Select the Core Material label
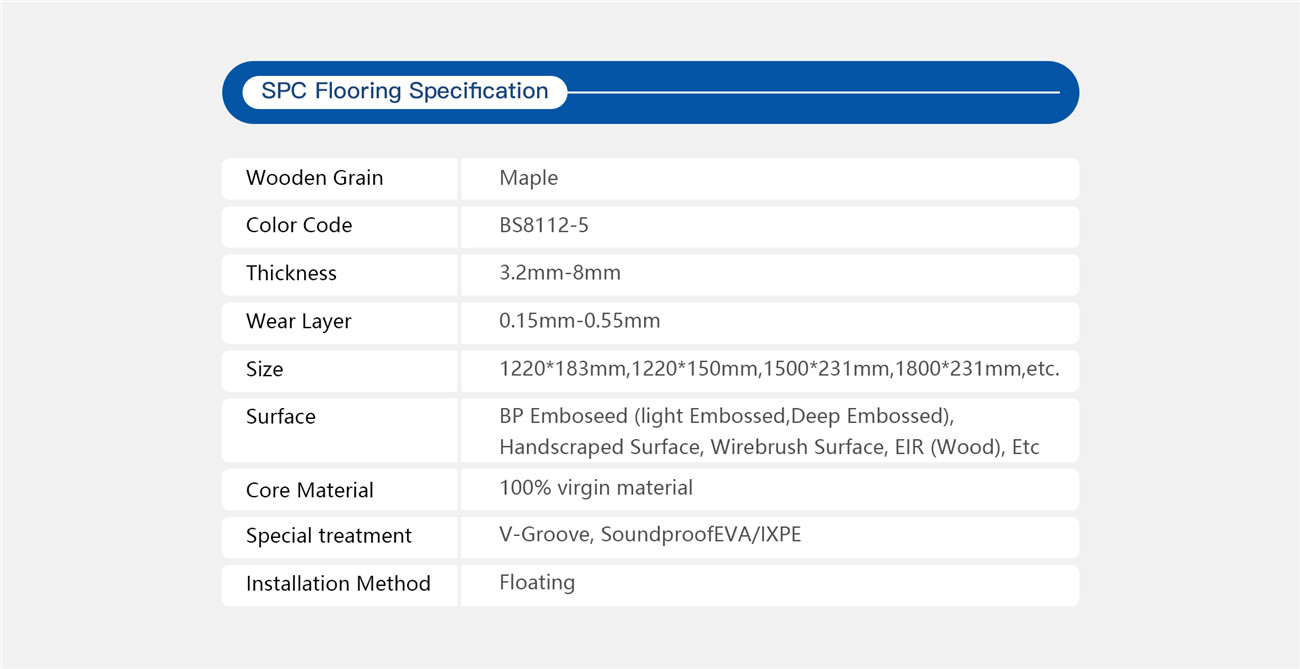Screen dimensions: 1300x669 [x=310, y=491]
